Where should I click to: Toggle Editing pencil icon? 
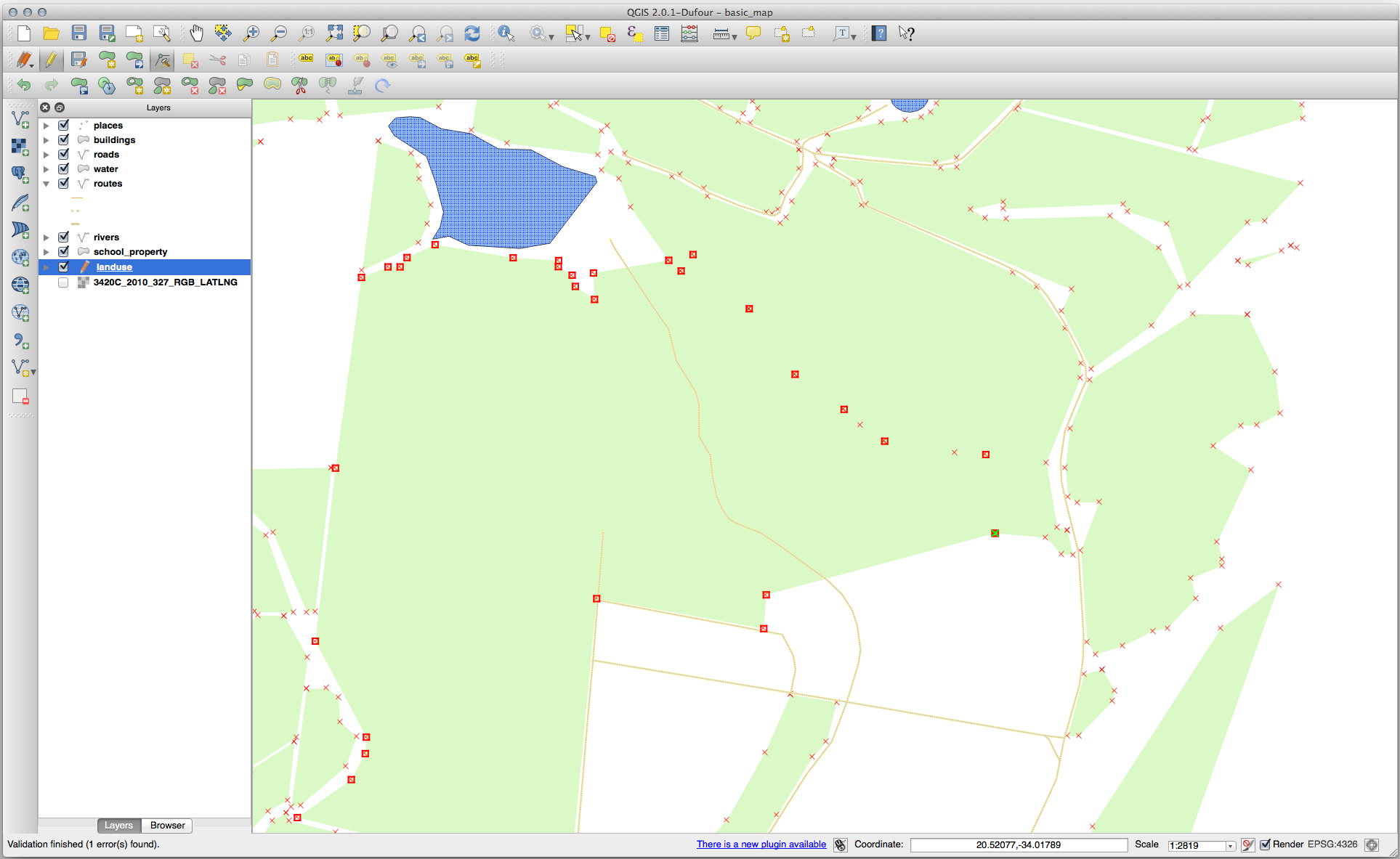51,60
